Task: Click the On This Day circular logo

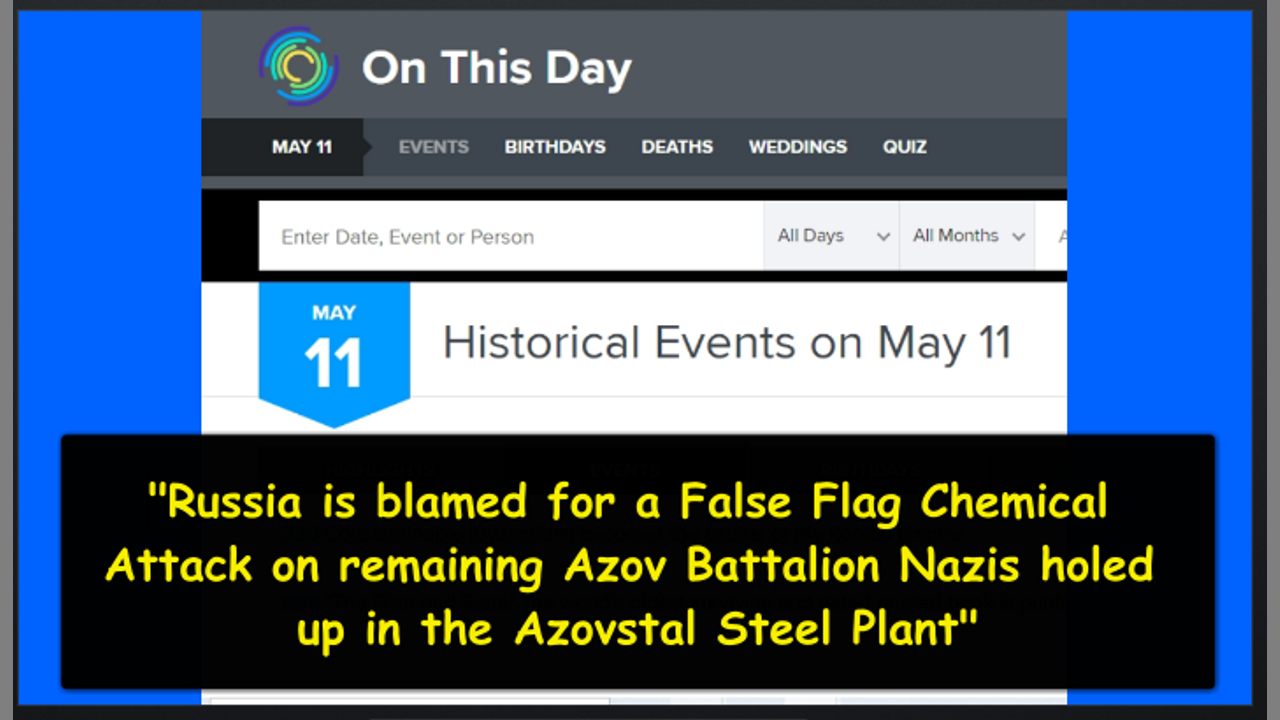Action: click(298, 67)
